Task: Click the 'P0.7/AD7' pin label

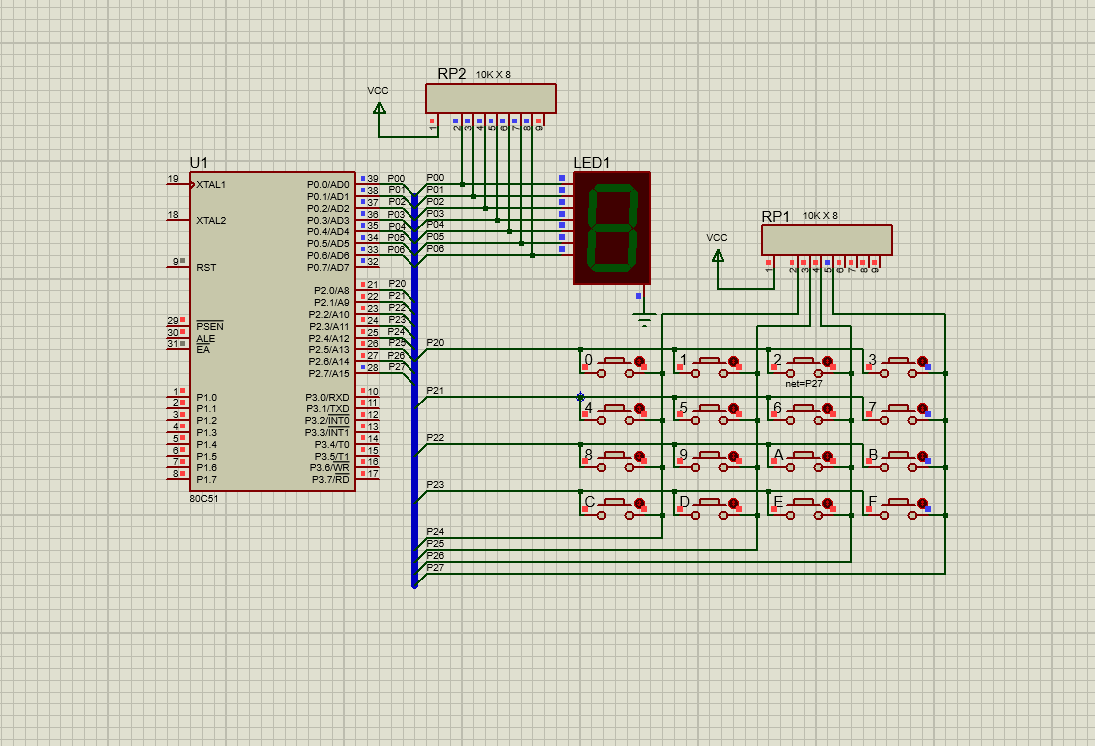Action: [x=328, y=268]
